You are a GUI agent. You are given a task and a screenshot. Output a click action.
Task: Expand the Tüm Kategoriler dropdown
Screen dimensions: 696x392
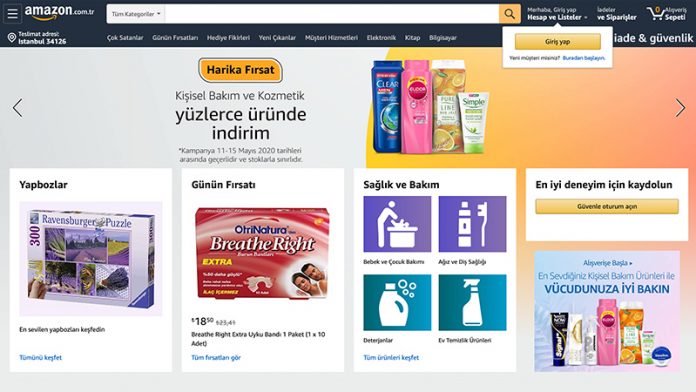point(136,14)
